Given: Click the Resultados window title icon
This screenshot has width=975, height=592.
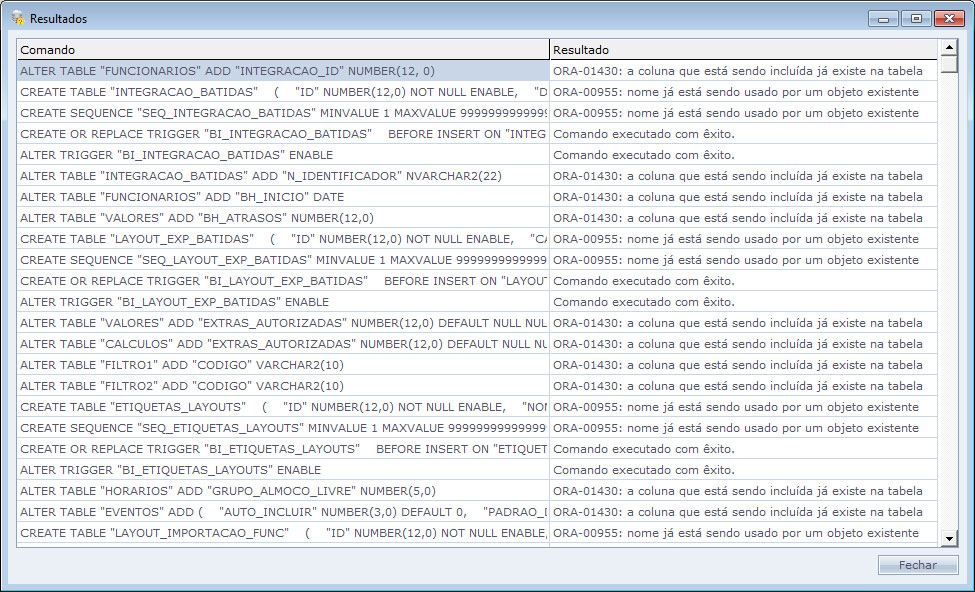Looking at the screenshot, I should pos(17,18).
